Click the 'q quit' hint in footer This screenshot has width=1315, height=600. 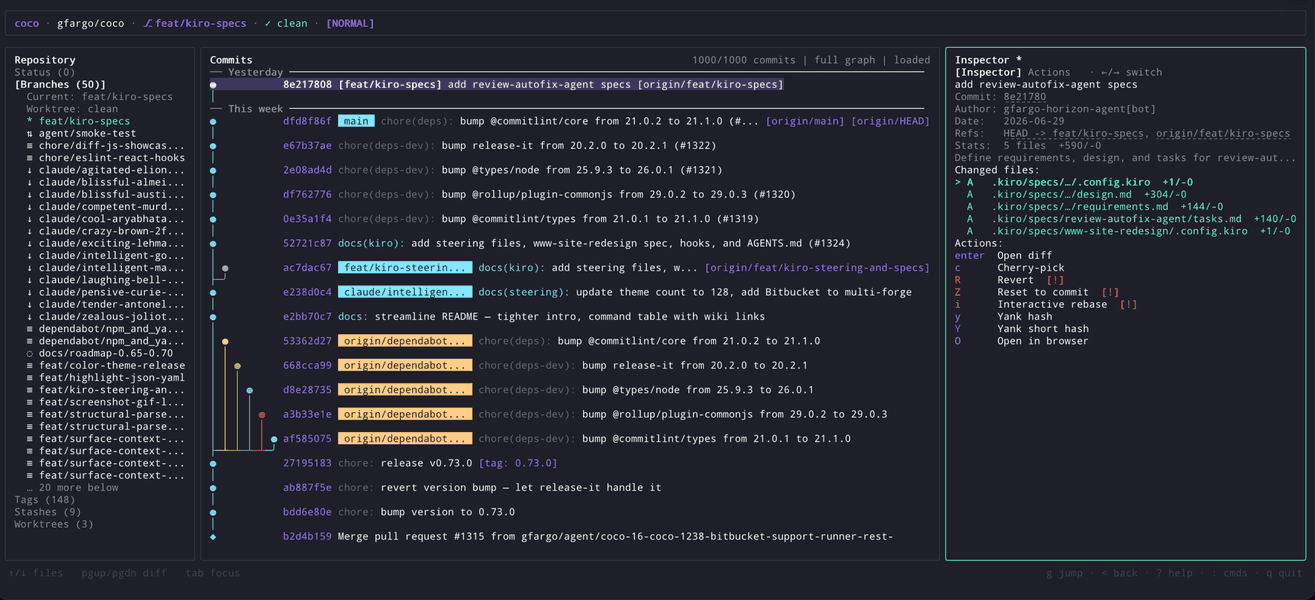click(1284, 573)
